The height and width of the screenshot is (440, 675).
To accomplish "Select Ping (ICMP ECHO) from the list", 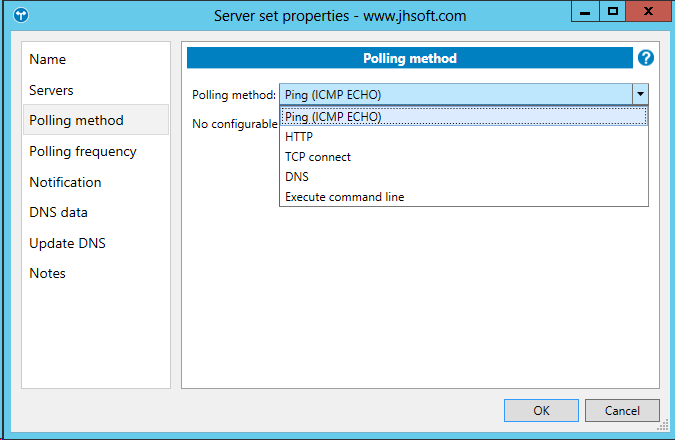I will coord(333,117).
